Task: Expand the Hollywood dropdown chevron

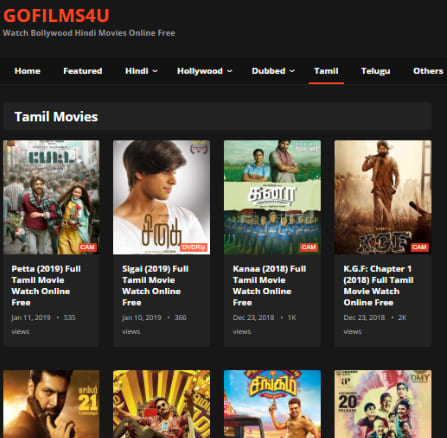Action: (230, 71)
